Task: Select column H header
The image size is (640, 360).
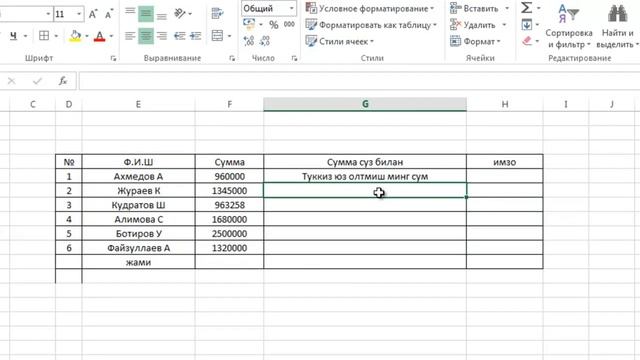Action: (504, 104)
